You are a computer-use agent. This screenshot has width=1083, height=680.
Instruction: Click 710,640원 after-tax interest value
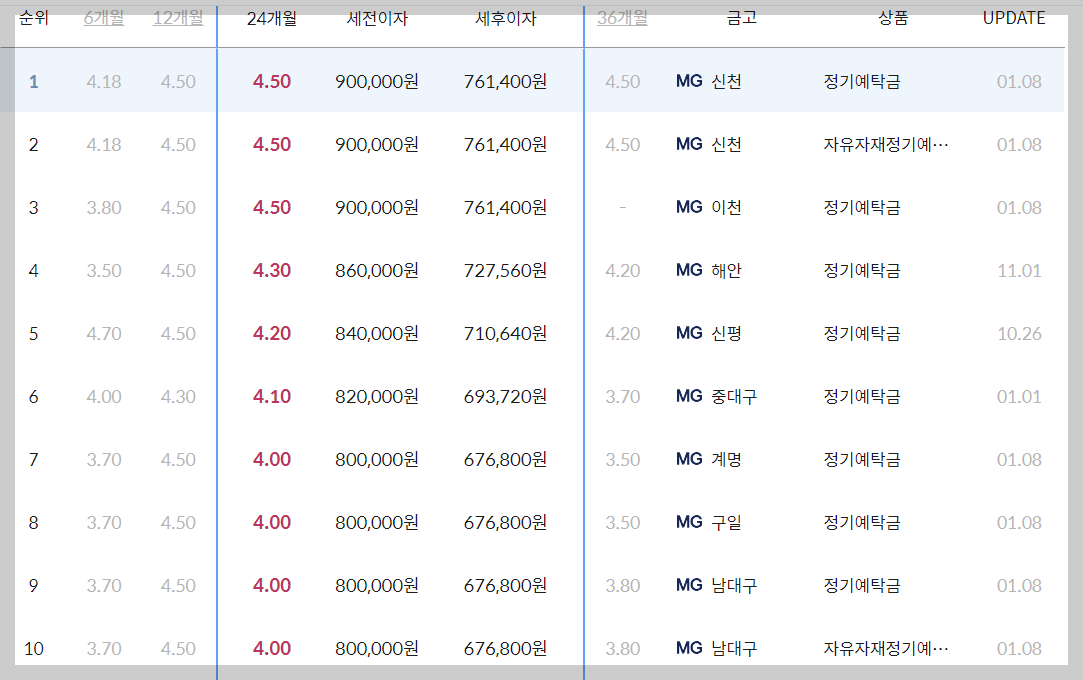tap(506, 333)
